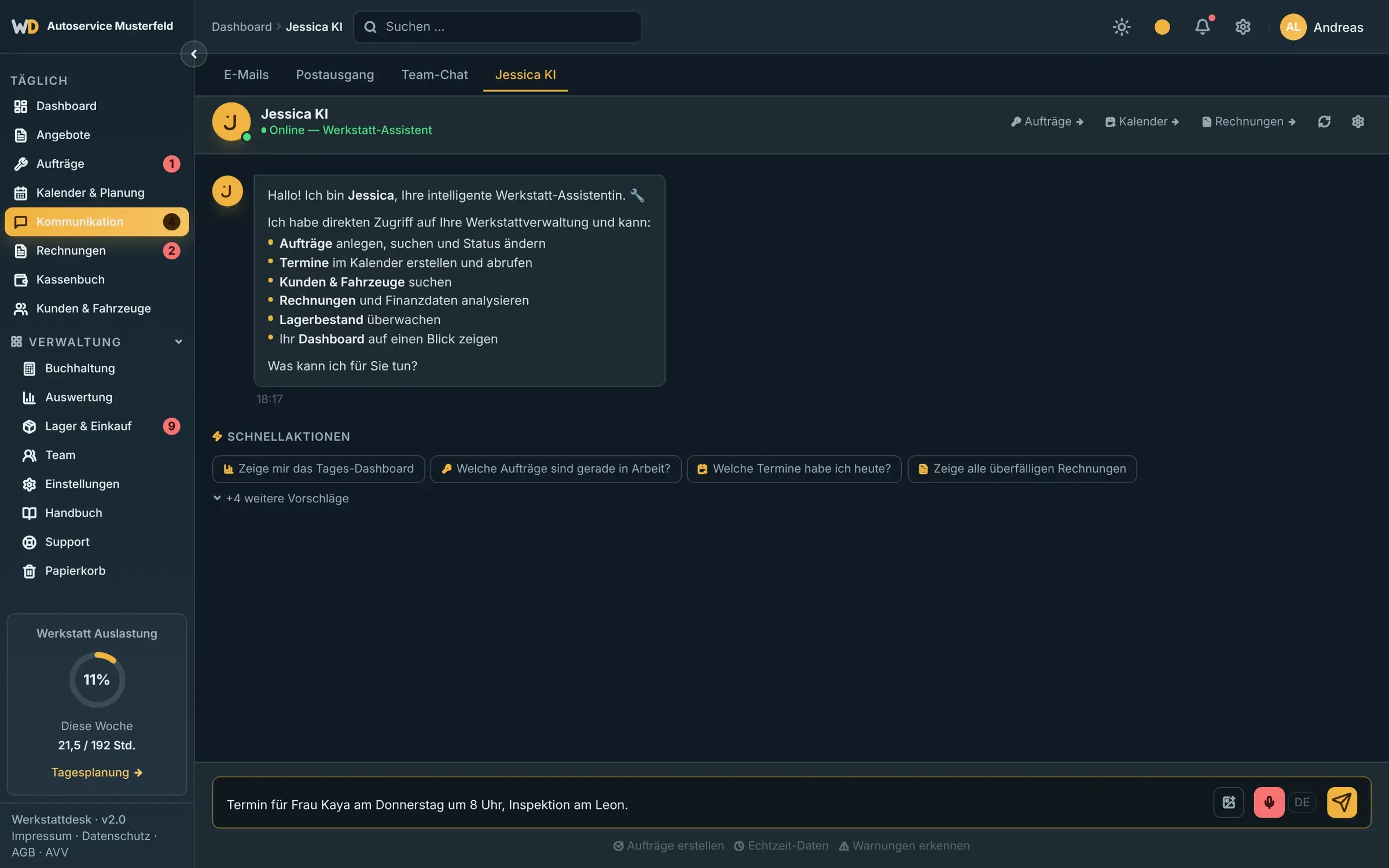The image size is (1389, 868).
Task: Switch the DE language selector
Action: (x=1302, y=802)
